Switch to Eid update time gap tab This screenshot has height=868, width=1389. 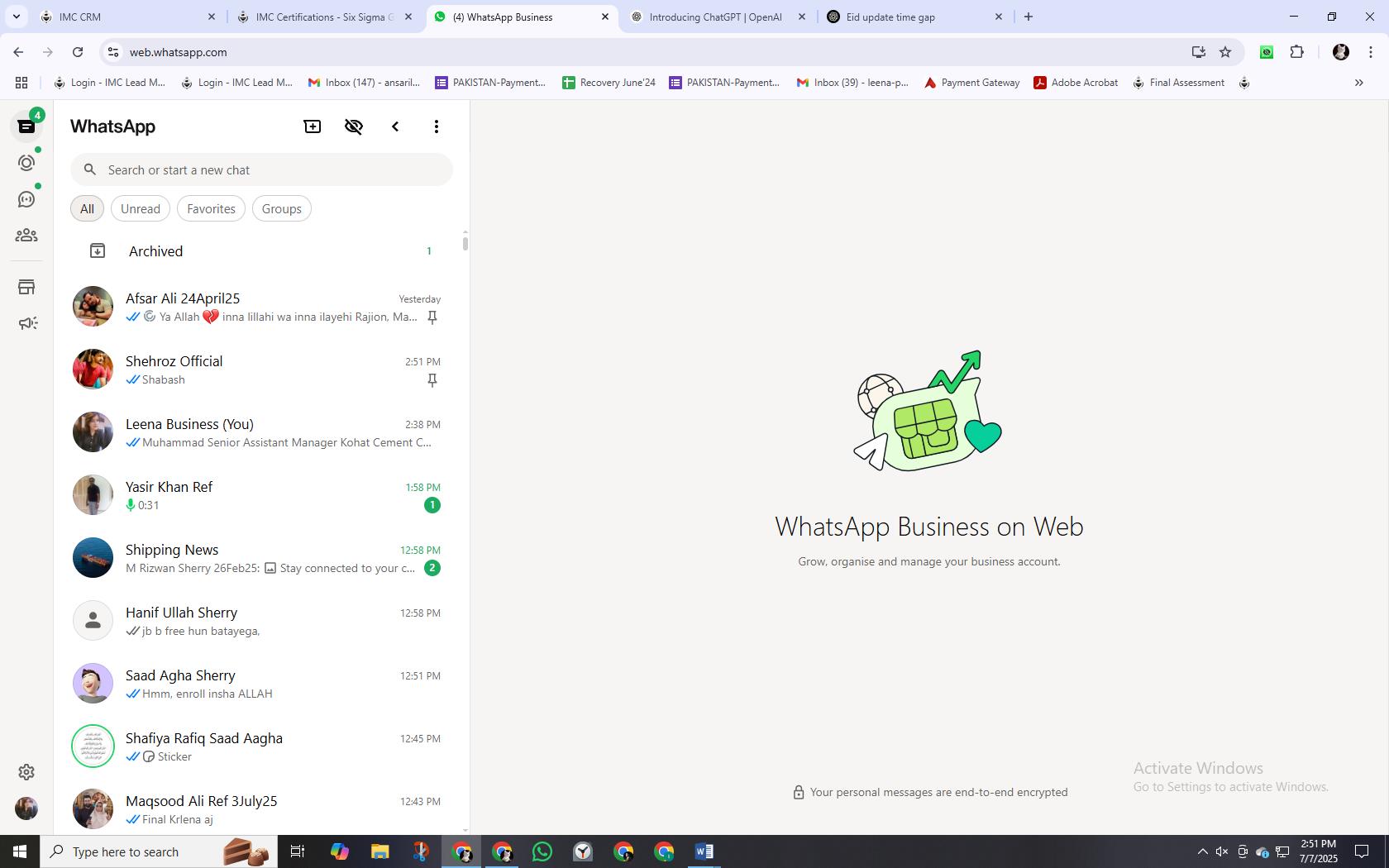(914, 17)
